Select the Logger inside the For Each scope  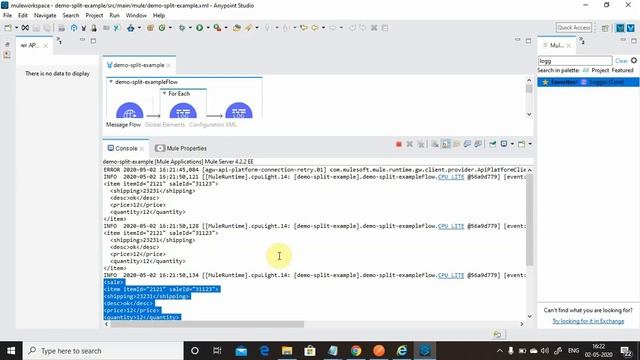coord(183,111)
